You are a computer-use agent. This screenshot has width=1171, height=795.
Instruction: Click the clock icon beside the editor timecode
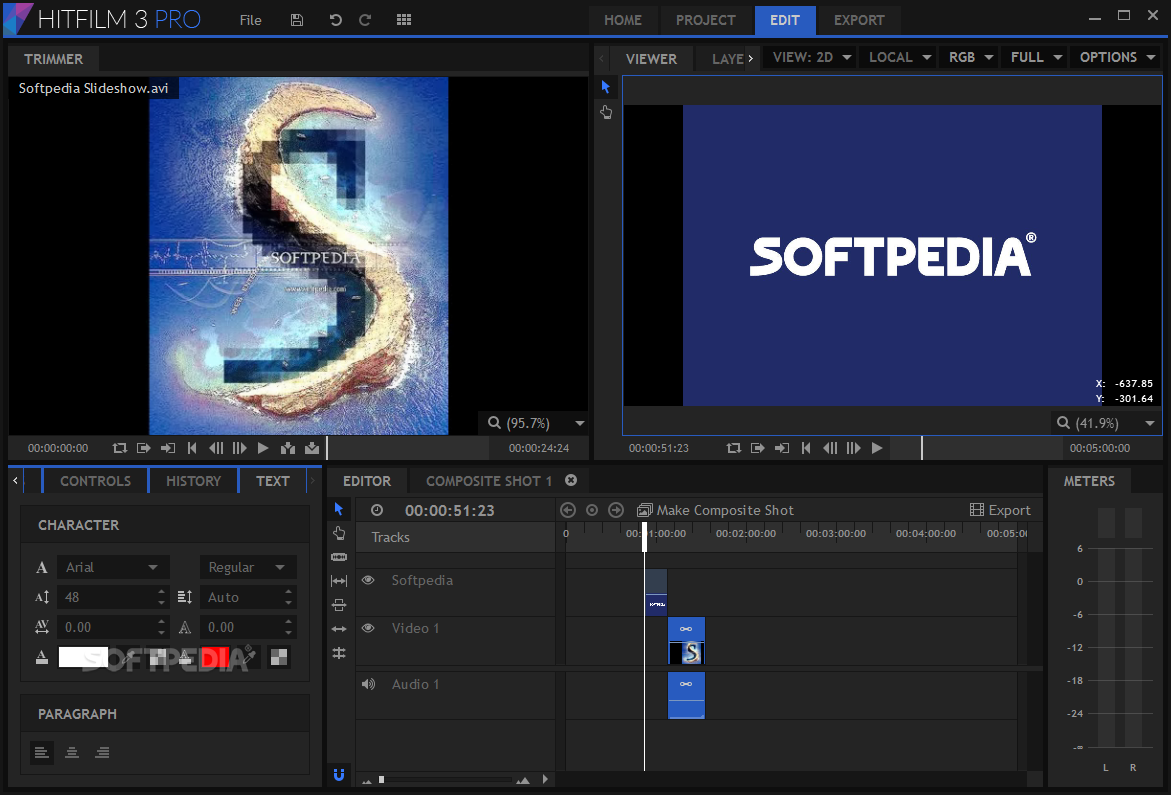[377, 510]
